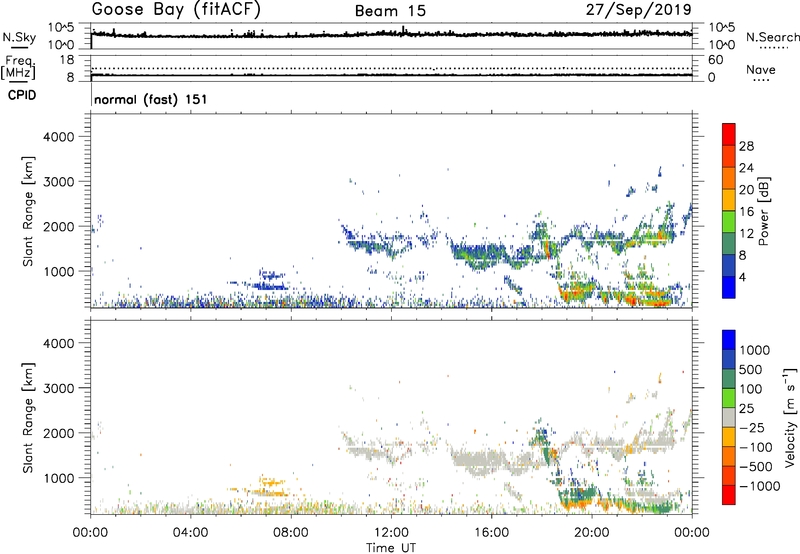This screenshot has width=800, height=554.
Task: Click the '04:00' time tick label
Action: point(190,533)
